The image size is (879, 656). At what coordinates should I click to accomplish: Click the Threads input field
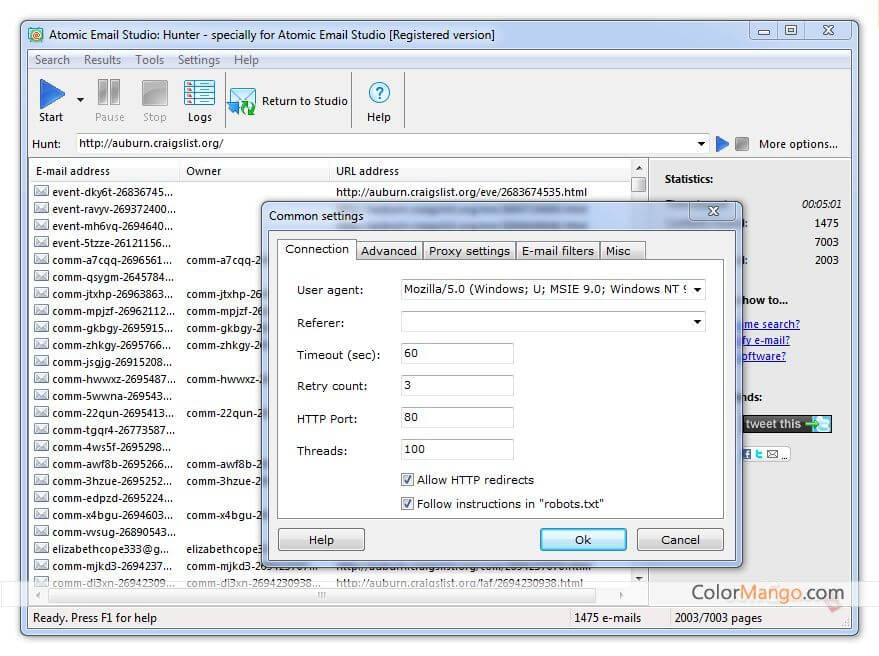pyautogui.click(x=457, y=450)
